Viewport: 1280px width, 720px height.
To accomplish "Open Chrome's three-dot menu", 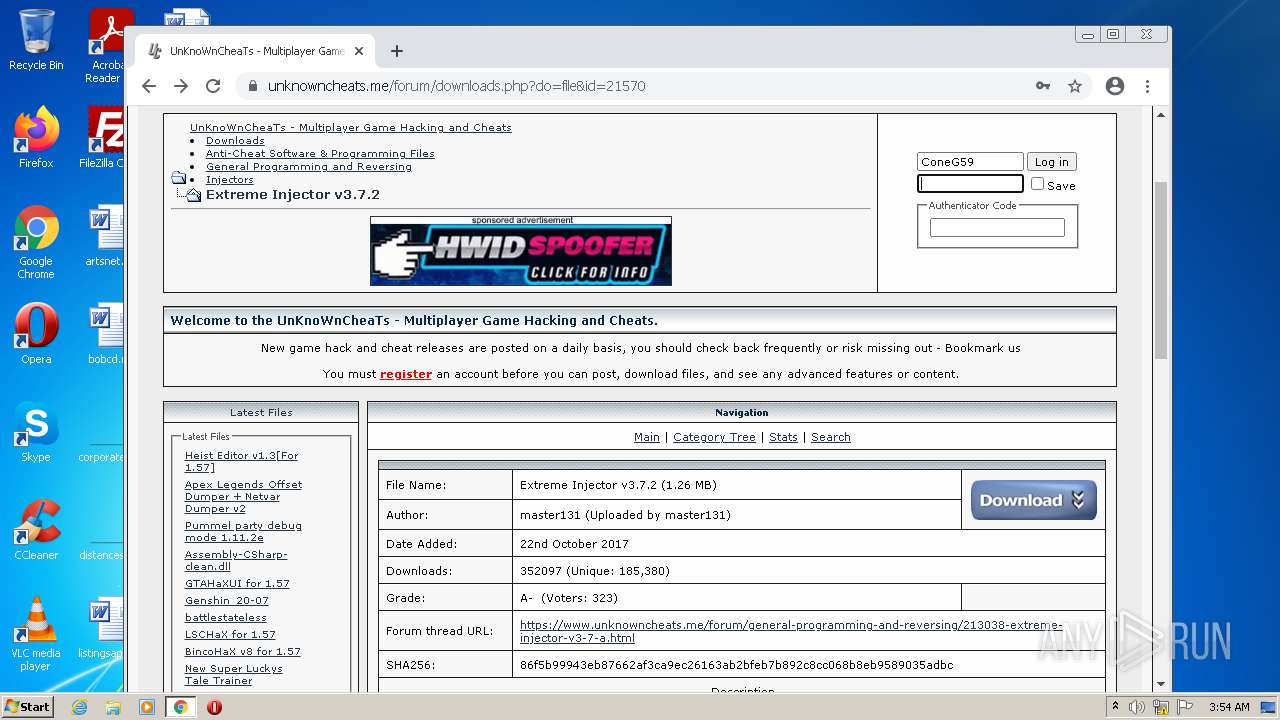I will click(1148, 86).
